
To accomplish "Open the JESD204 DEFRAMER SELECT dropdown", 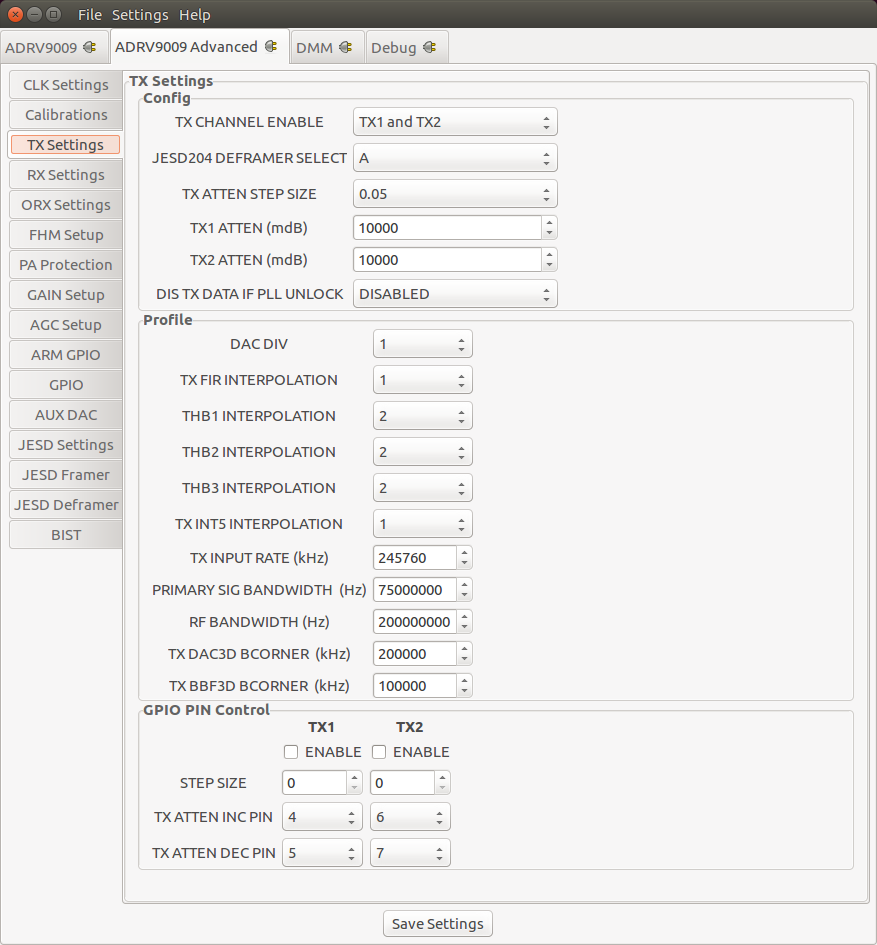I will click(455, 157).
